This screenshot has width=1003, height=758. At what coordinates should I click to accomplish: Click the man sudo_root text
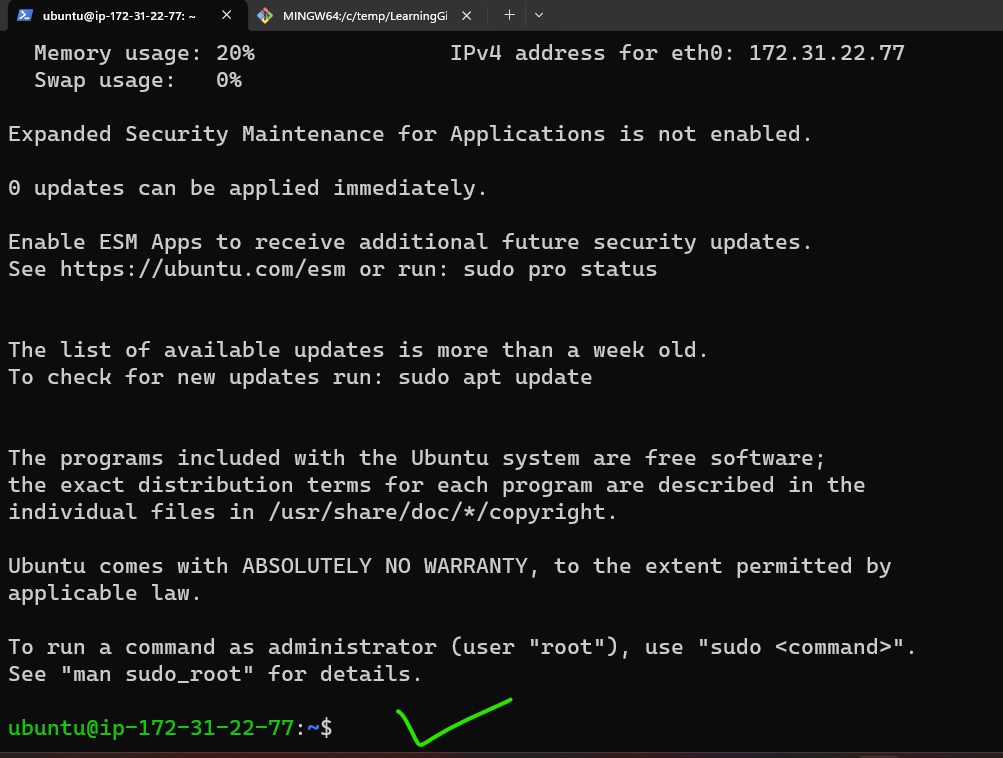pyautogui.click(x=157, y=673)
